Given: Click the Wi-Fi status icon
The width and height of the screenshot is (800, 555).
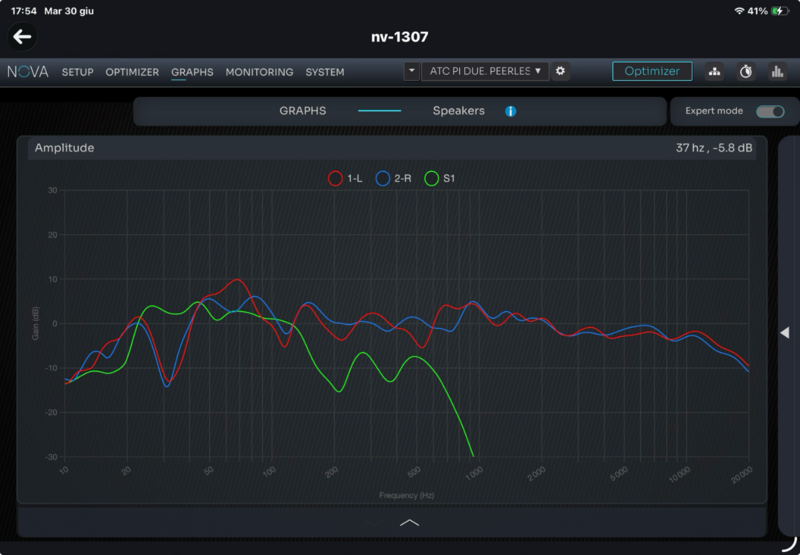Looking at the screenshot, I should 739,11.
